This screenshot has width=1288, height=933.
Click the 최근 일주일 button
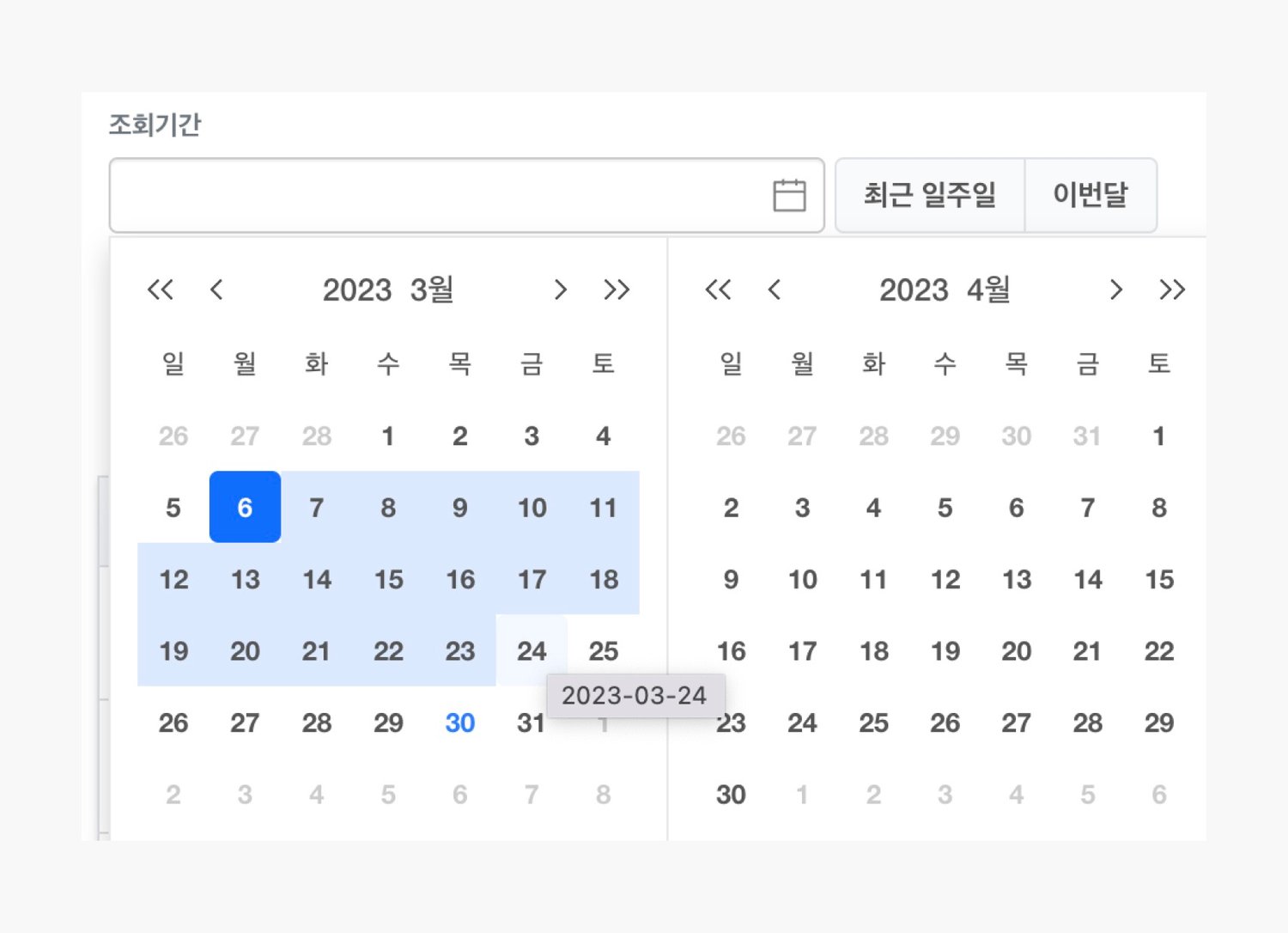click(x=930, y=195)
